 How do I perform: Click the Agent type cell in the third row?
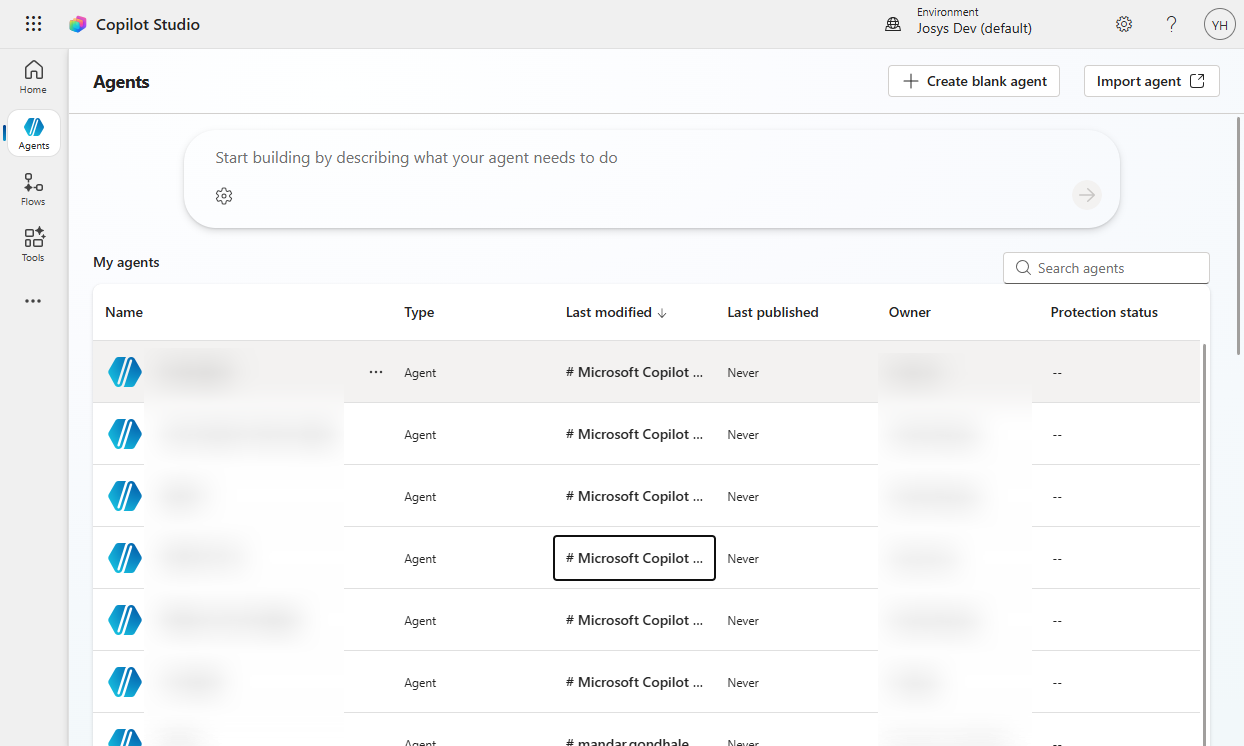[420, 497]
